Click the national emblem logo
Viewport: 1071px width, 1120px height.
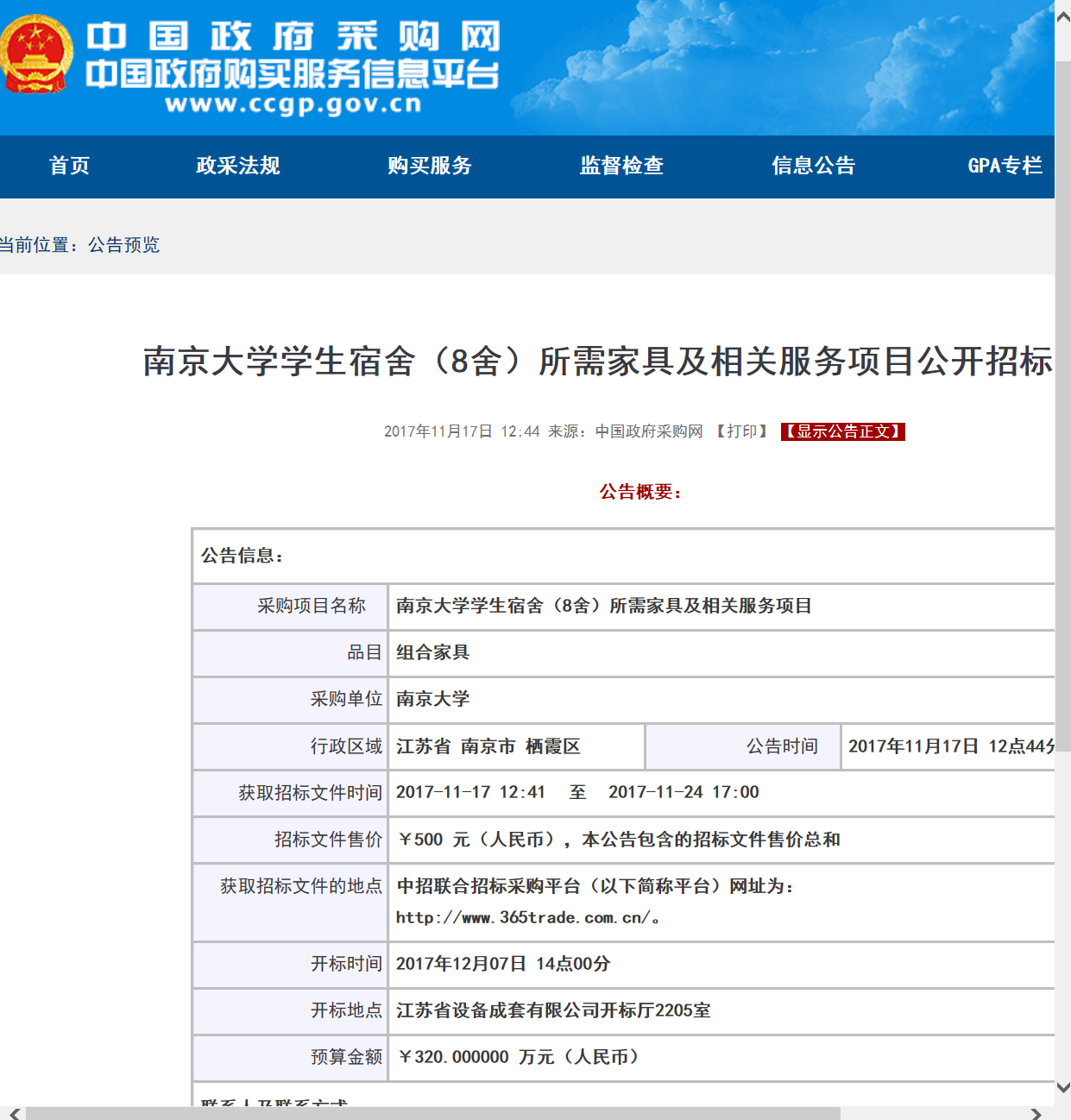[36, 54]
